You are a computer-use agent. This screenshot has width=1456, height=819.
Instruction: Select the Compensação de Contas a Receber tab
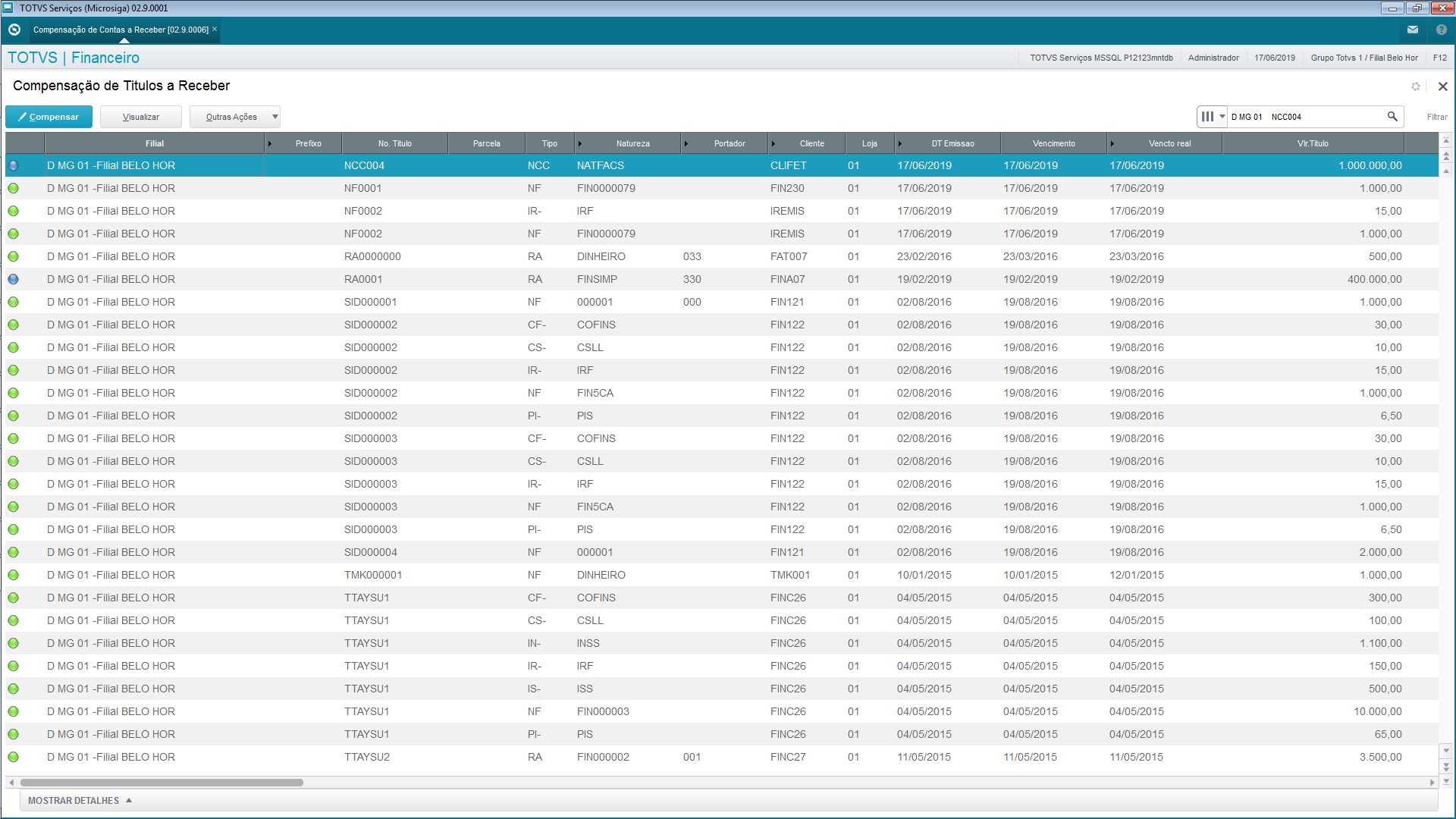pos(120,30)
